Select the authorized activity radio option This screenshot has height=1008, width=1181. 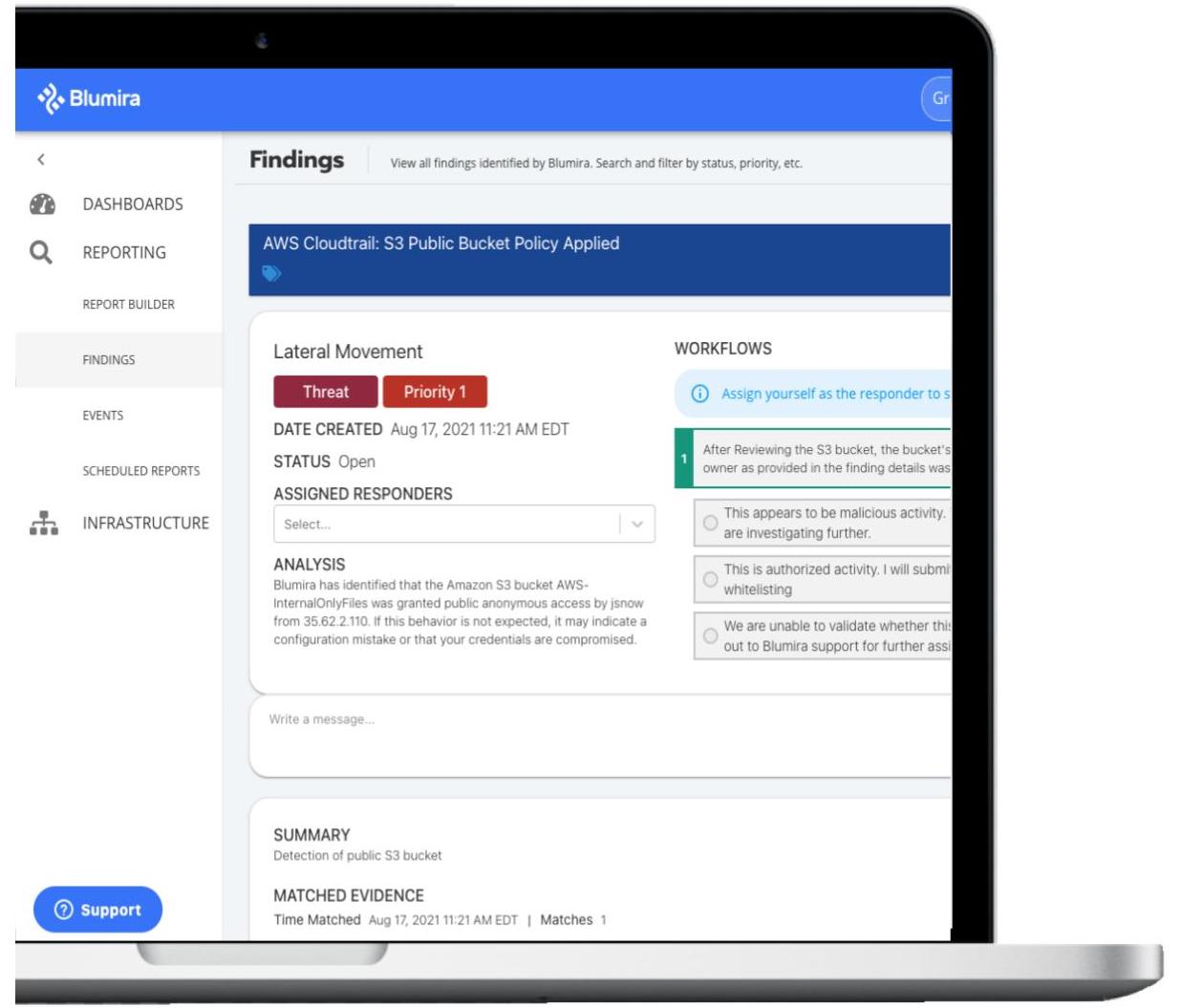tap(710, 579)
